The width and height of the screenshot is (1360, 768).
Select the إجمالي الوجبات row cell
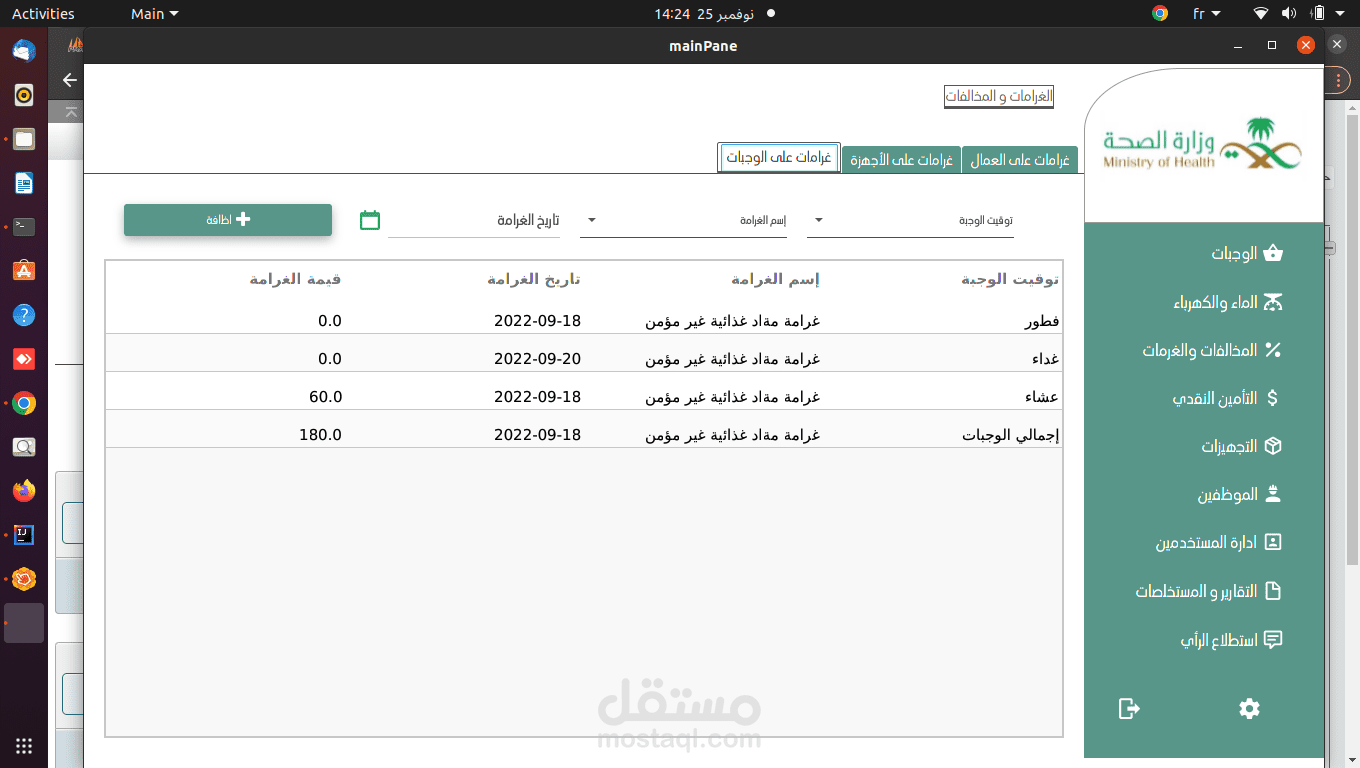tap(1011, 435)
